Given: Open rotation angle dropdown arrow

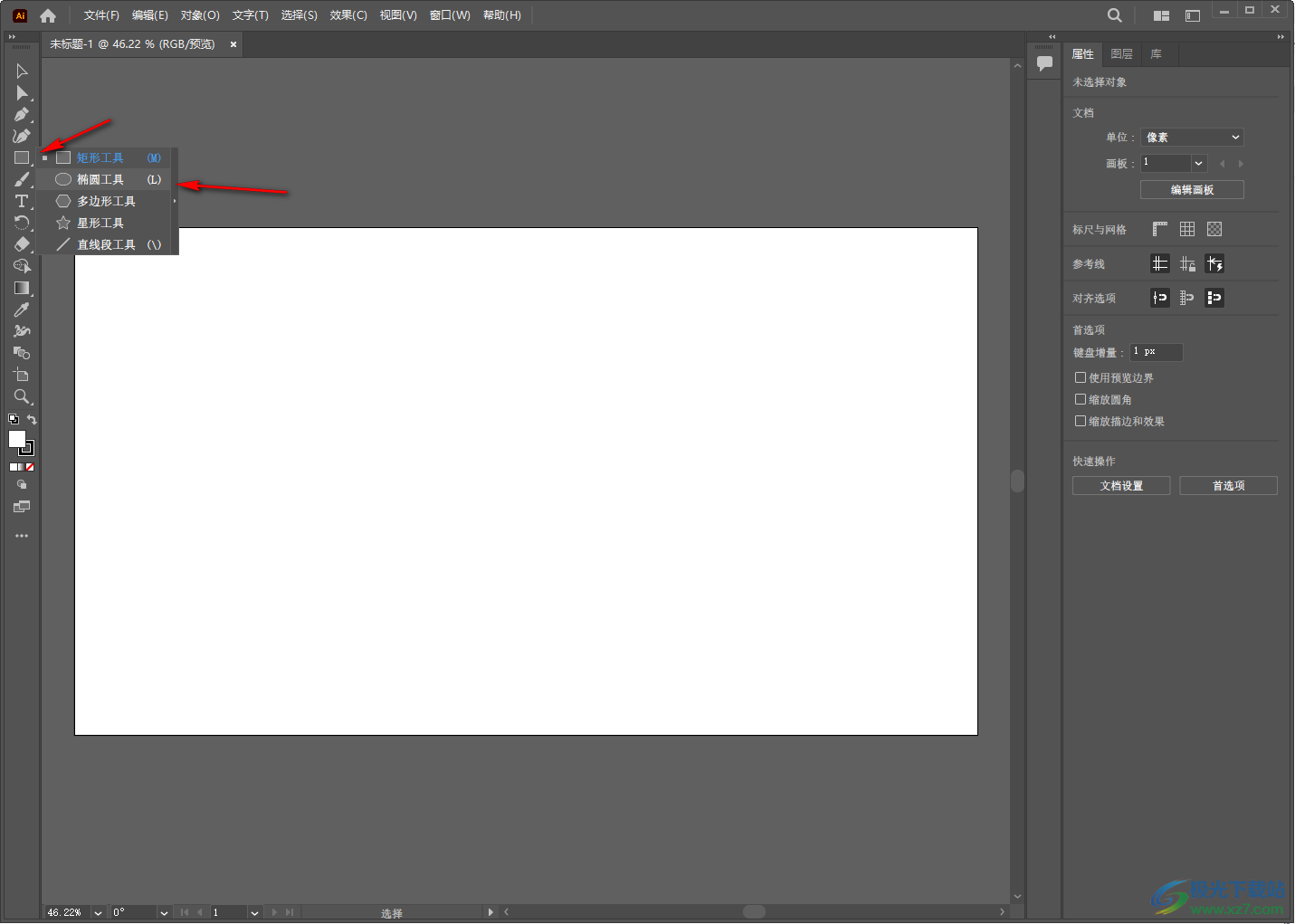Looking at the screenshot, I should click(x=164, y=912).
